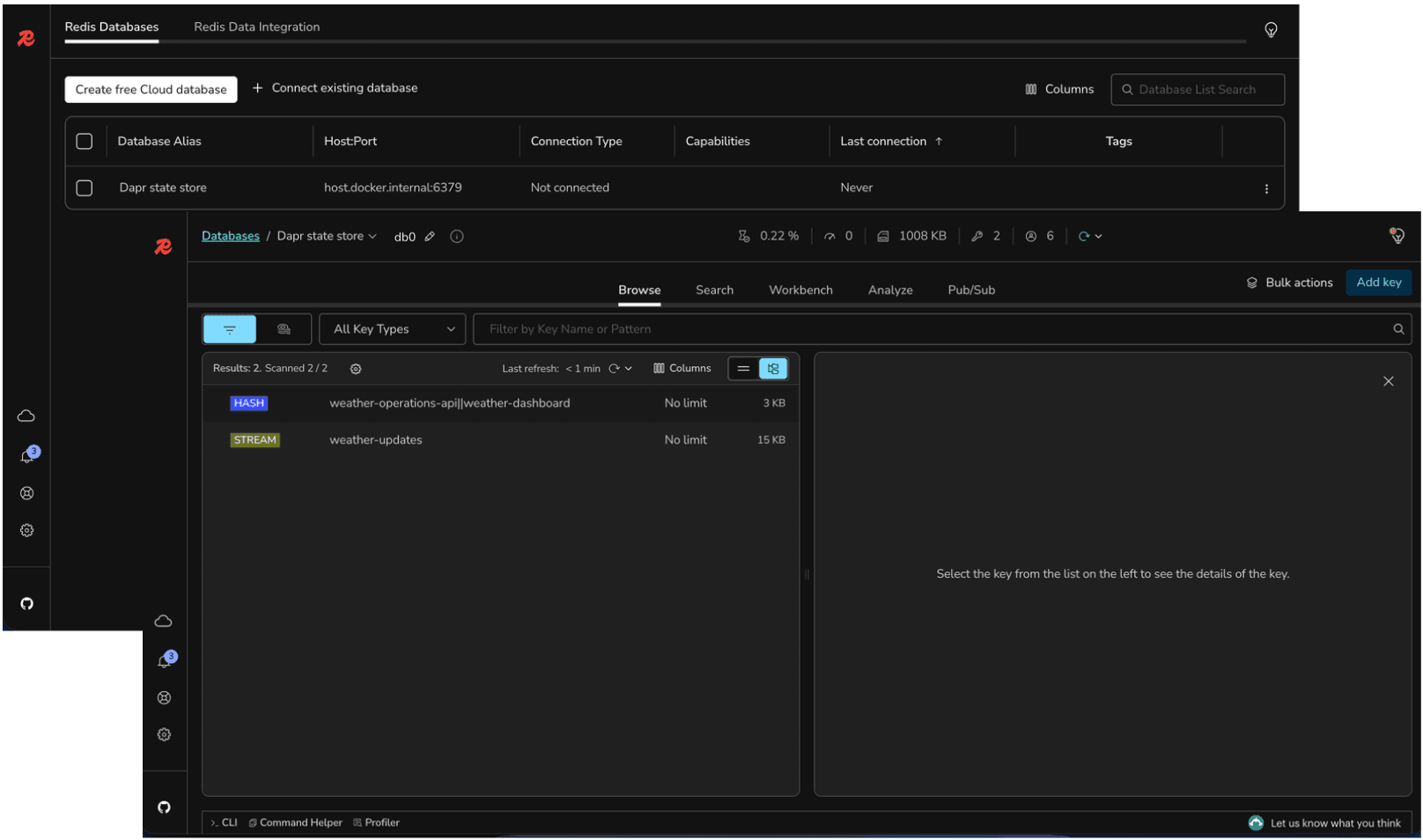The width and height of the screenshot is (1423, 840).
Task: Open the GitHub icon in the browser window sidebar
Action: [x=164, y=807]
